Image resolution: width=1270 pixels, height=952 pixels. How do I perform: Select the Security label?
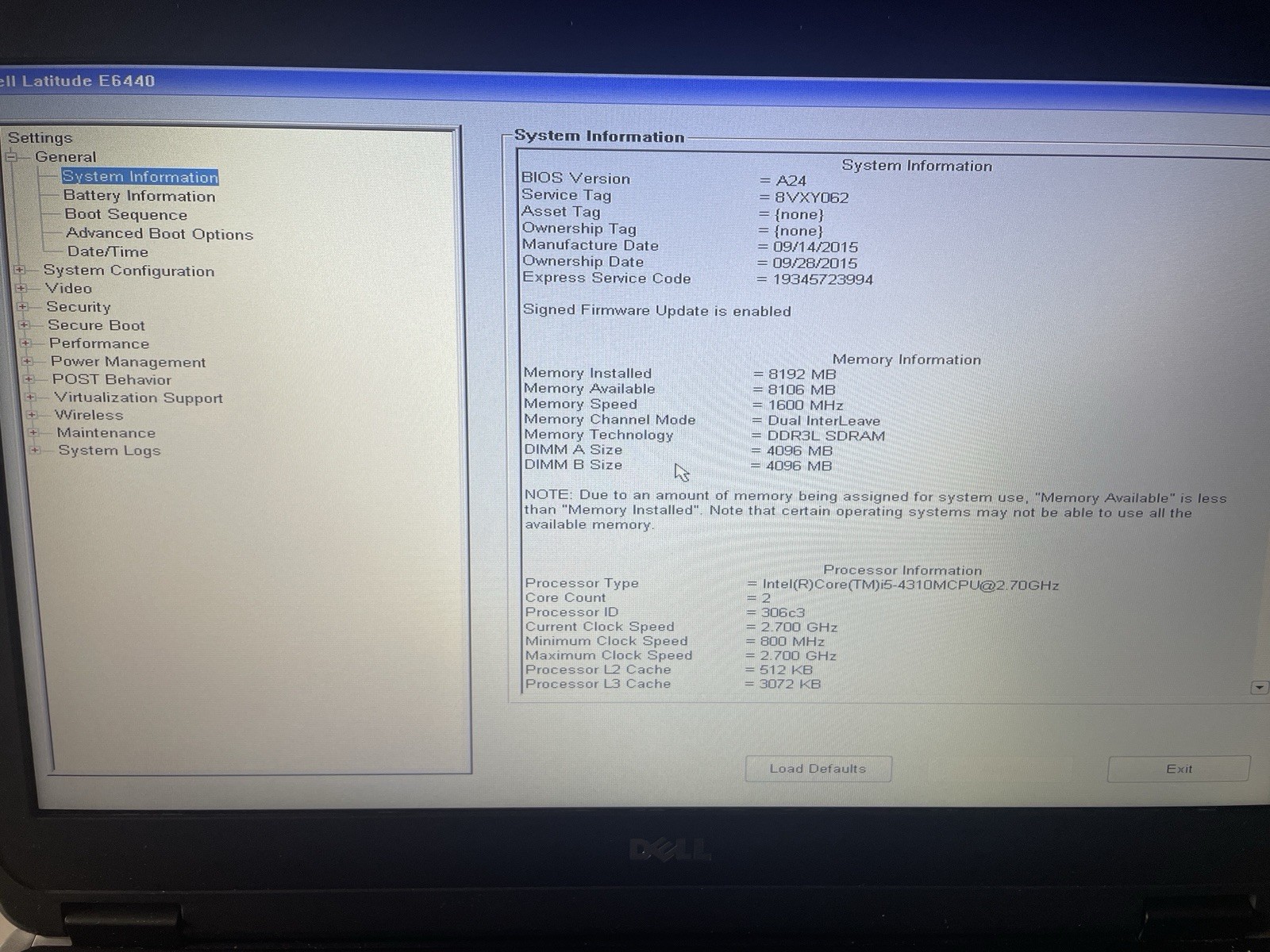click(x=78, y=307)
